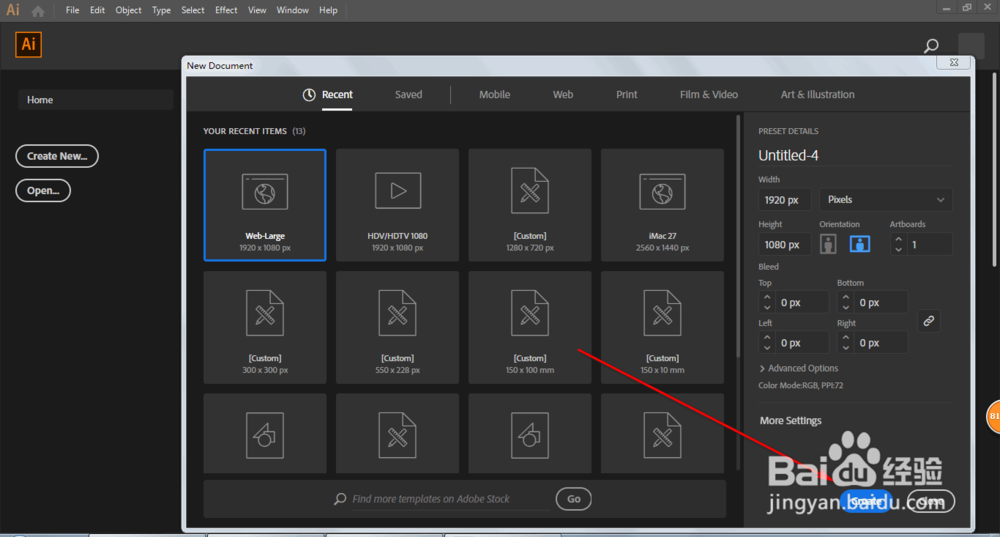Select the Web-Large preset thumbnail
This screenshot has width=1000, height=537.
coord(265,205)
